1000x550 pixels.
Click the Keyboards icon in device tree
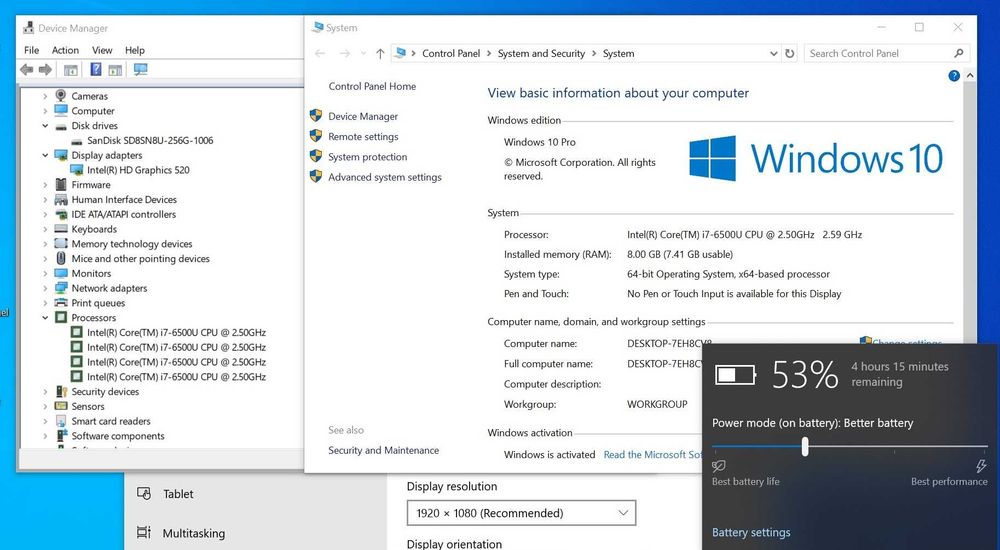click(61, 228)
